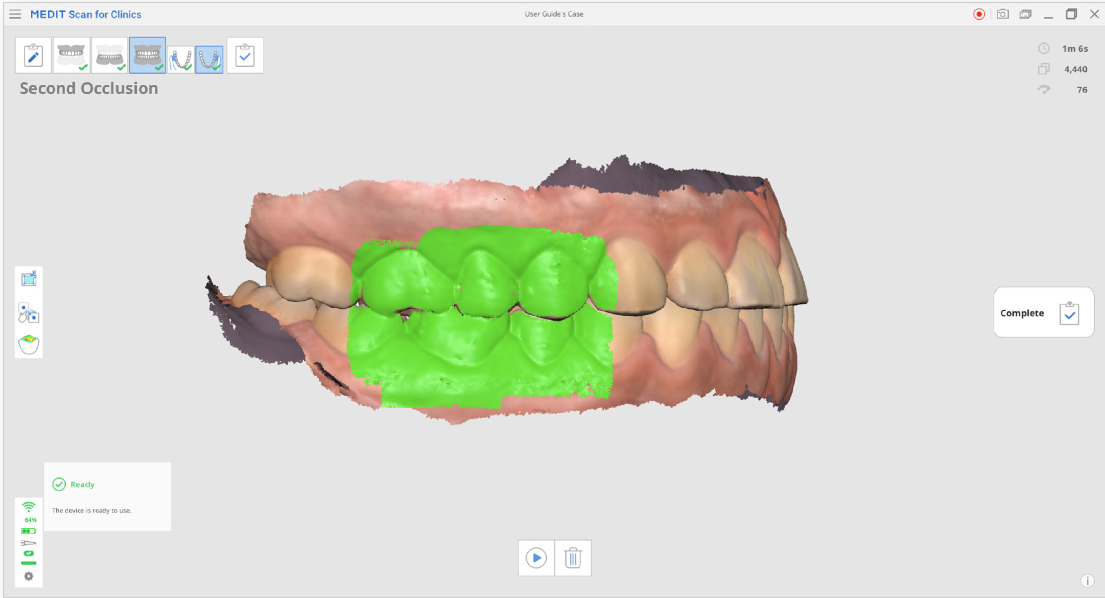Image resolution: width=1105 pixels, height=598 pixels.
Task: Delete scan data with the trash icon
Action: [x=573, y=558]
